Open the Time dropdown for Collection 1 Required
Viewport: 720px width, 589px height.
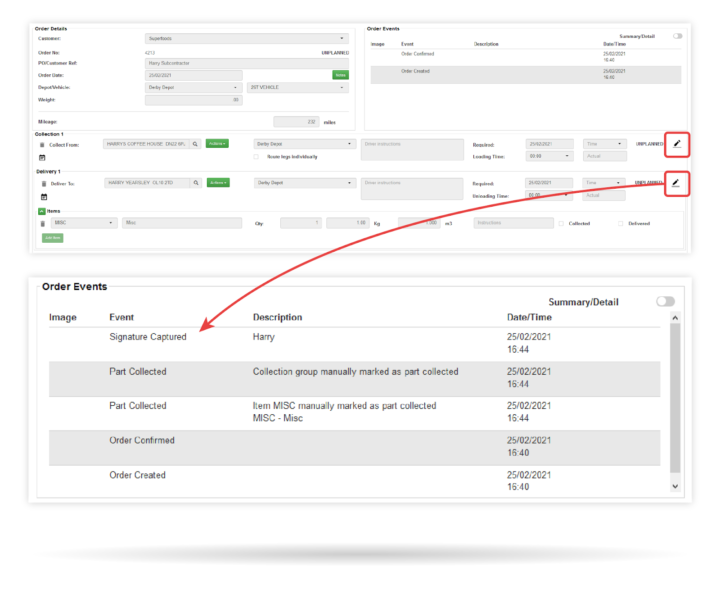604,144
